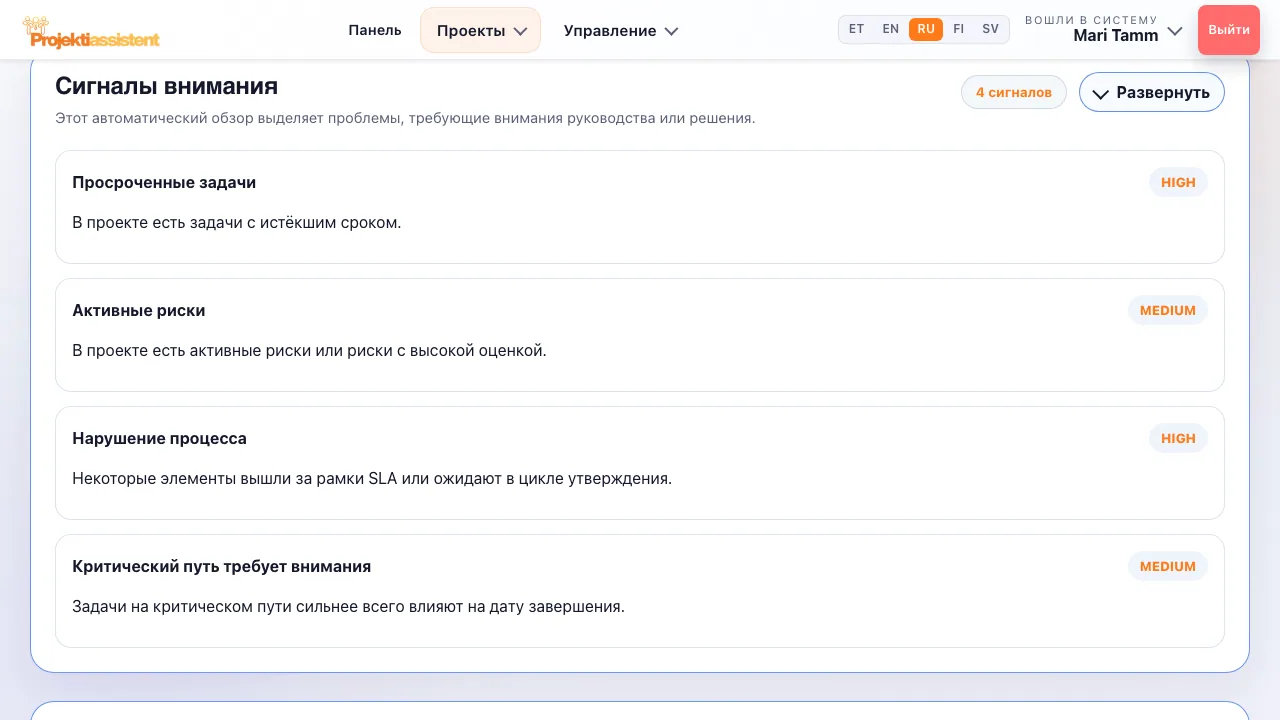Viewport: 1280px width, 720px height.
Task: Click the down-arrow icon in the Развернуть button
Action: coord(1101,94)
